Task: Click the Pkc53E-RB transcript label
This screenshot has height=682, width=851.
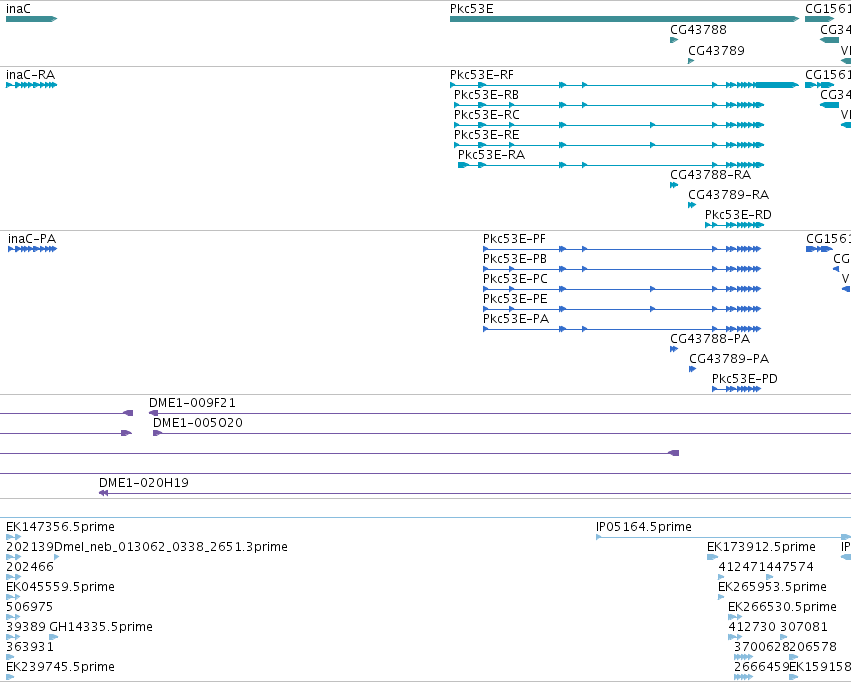Action: coord(486,95)
